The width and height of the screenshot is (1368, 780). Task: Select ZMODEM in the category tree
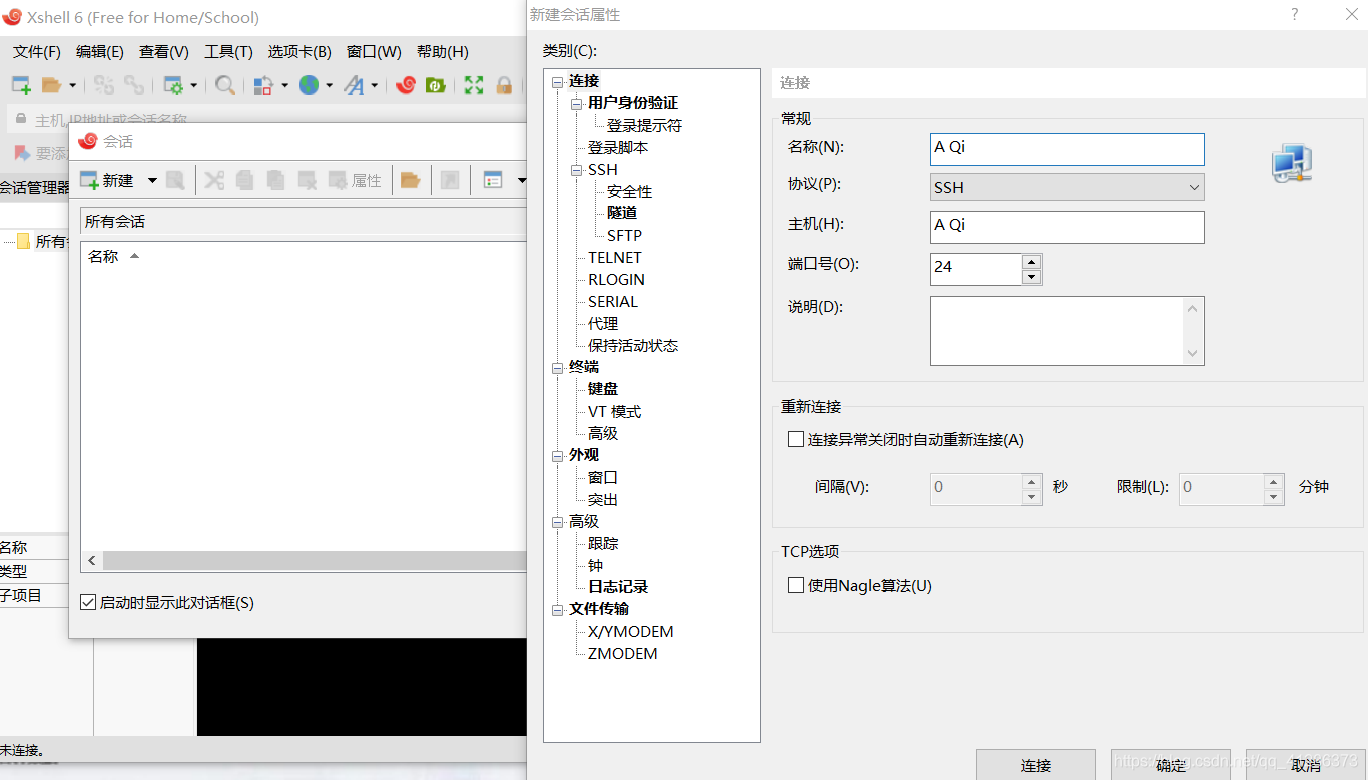point(622,654)
